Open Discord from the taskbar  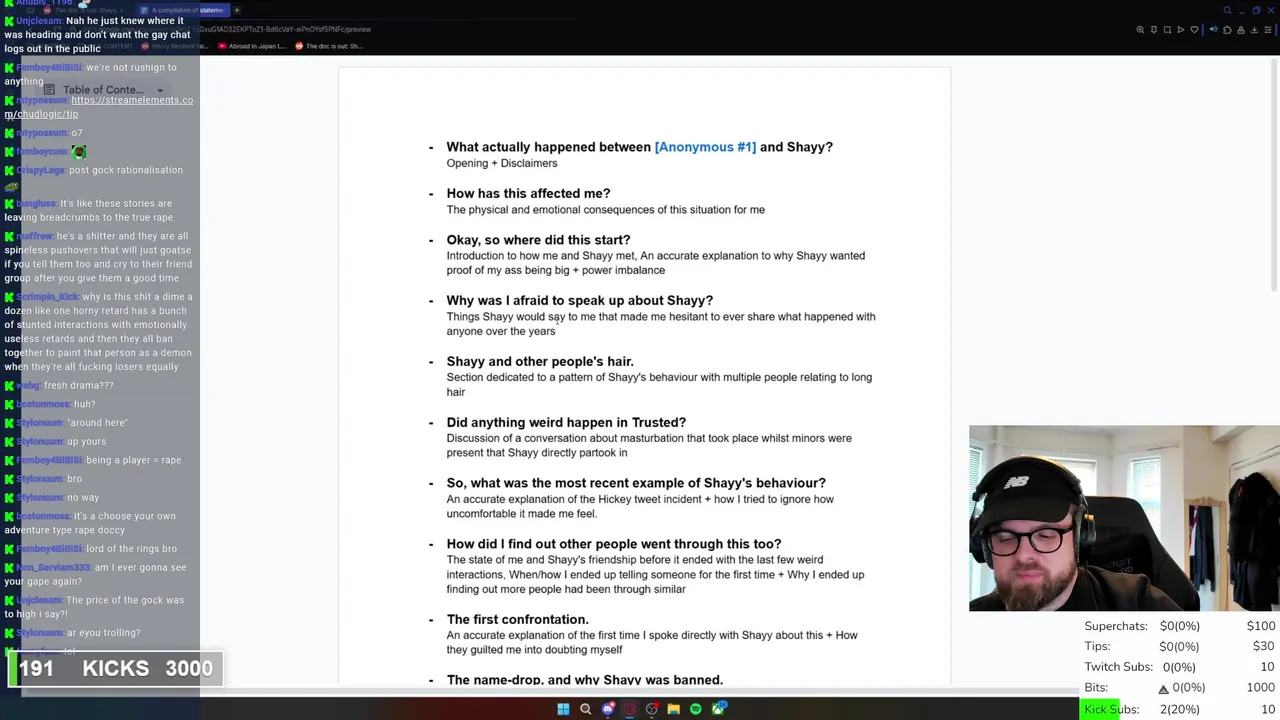pyautogui.click(x=608, y=709)
